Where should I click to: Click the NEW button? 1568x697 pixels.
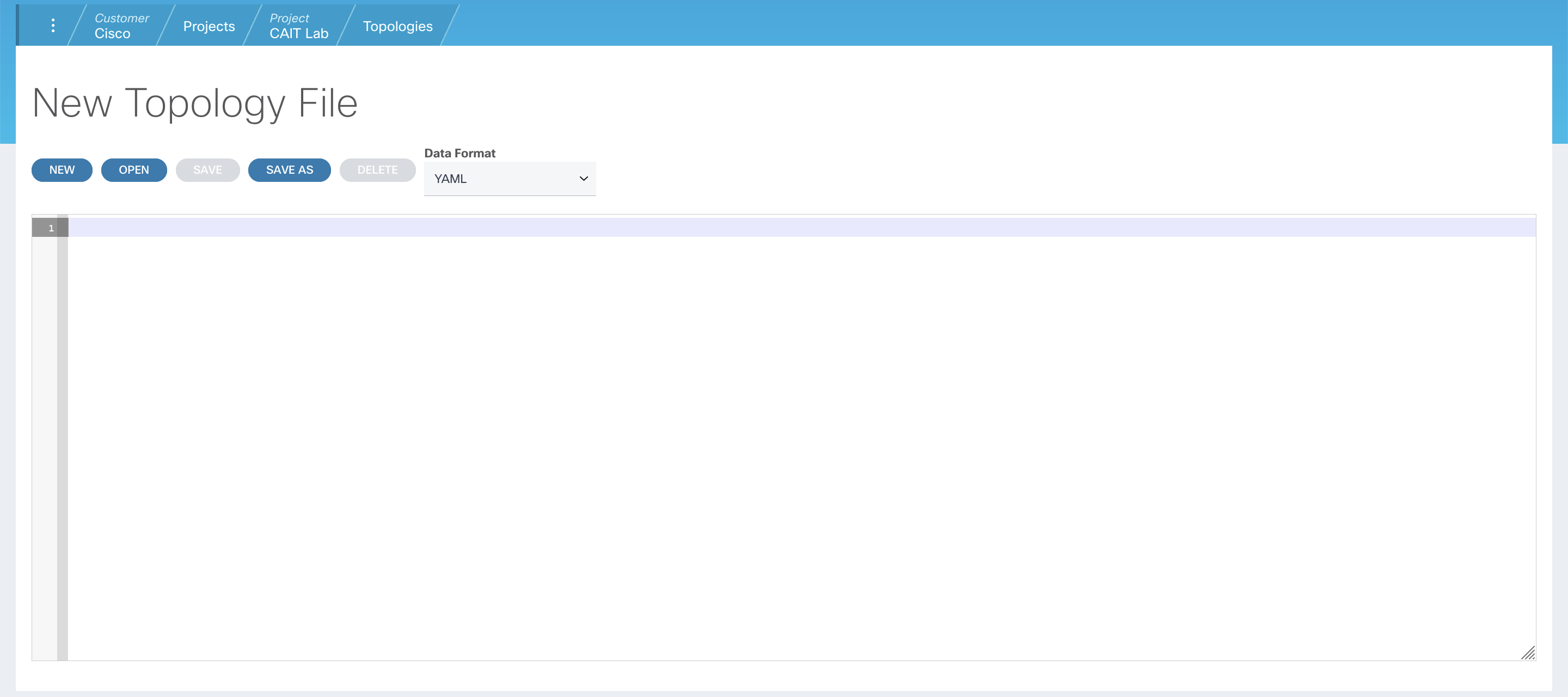pos(62,170)
